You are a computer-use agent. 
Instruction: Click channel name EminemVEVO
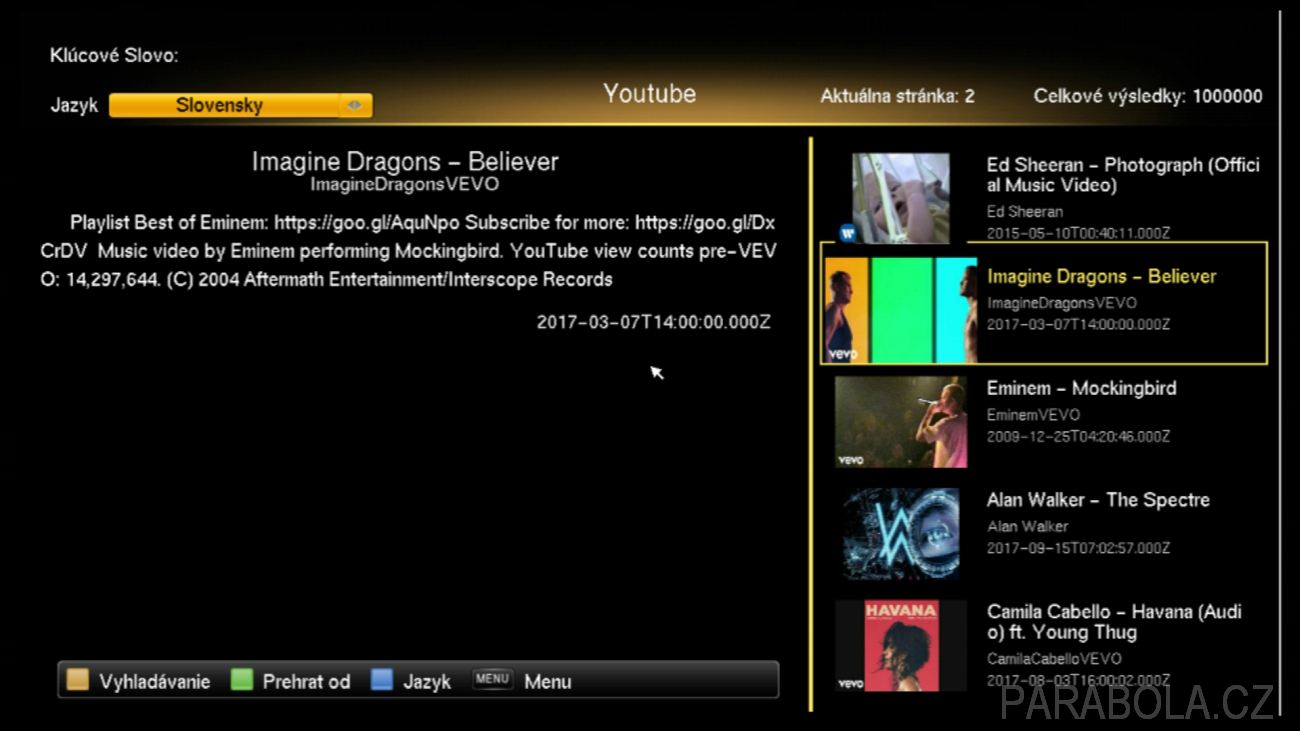[x=1033, y=414]
